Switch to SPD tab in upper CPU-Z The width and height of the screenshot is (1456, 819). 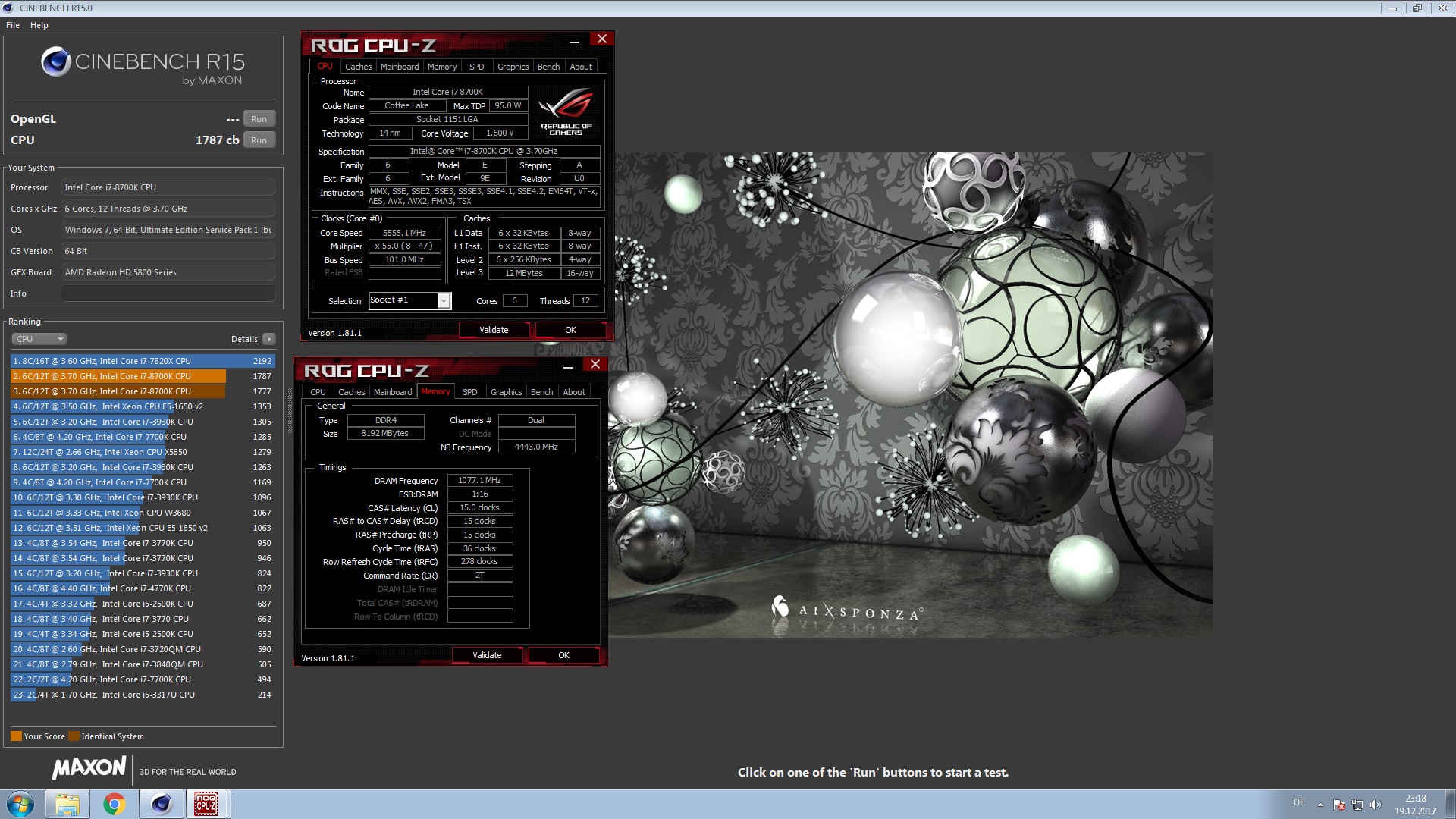click(x=476, y=67)
